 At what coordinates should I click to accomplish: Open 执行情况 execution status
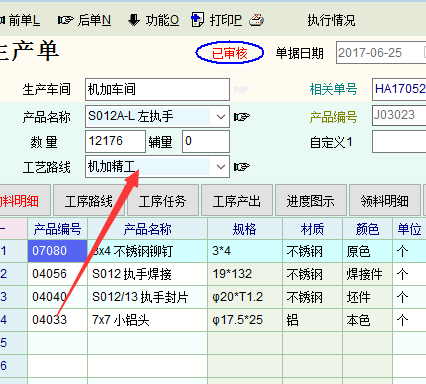[x=331, y=20]
